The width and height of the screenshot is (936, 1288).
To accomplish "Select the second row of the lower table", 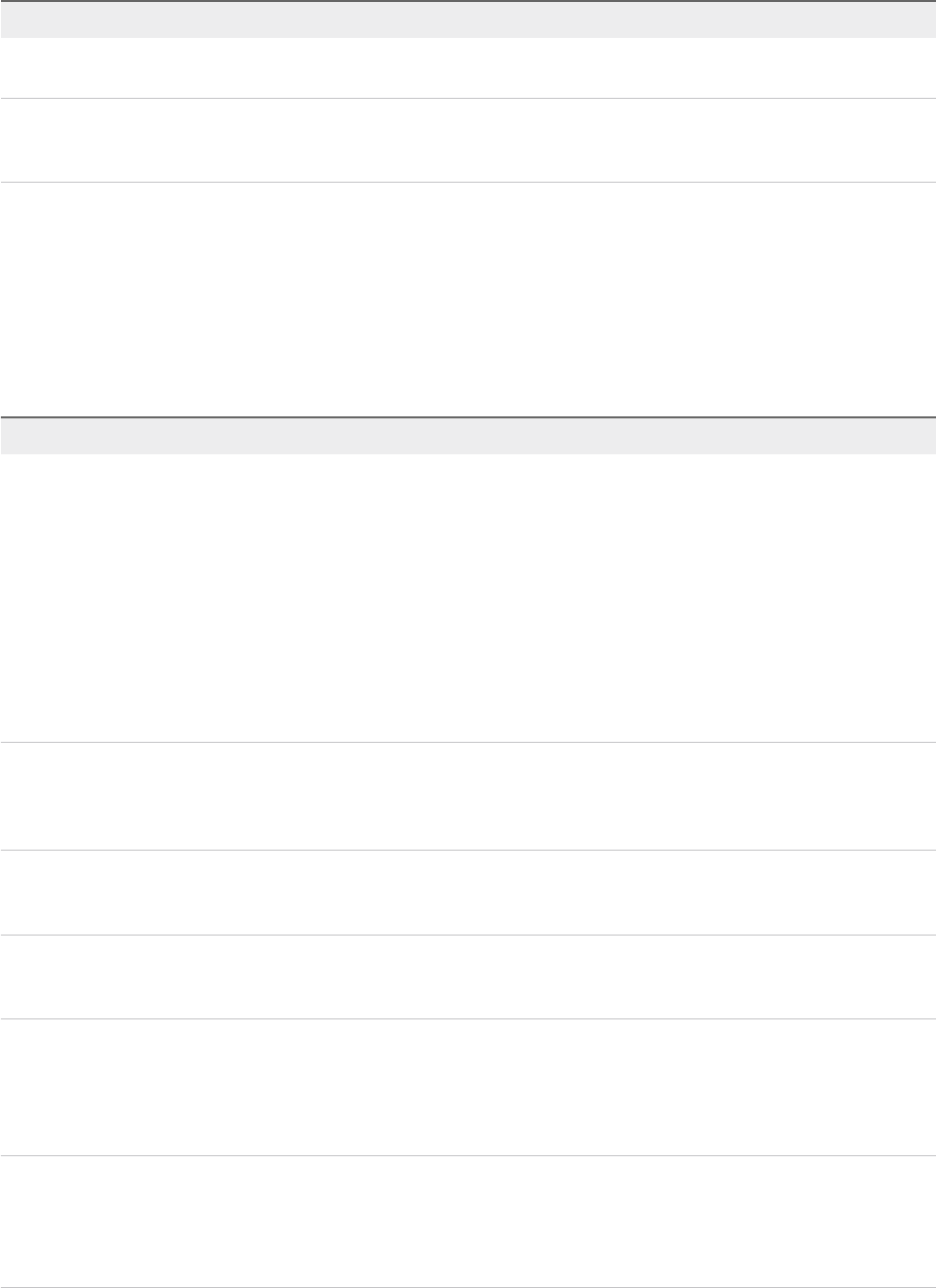I will click(468, 796).
